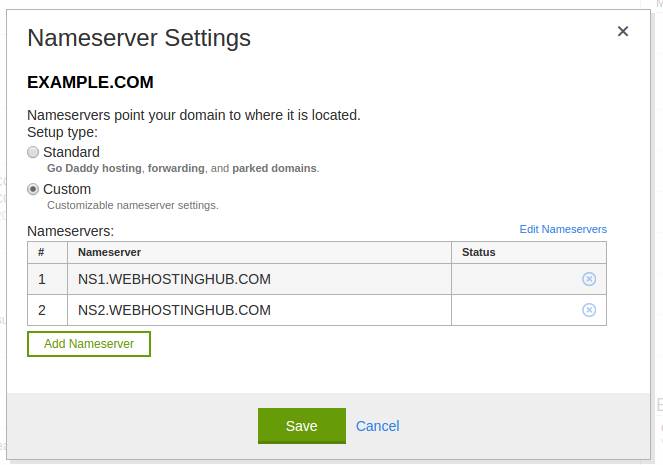Click the Nameserver column header
This screenshot has width=663, height=465.
click(109, 252)
